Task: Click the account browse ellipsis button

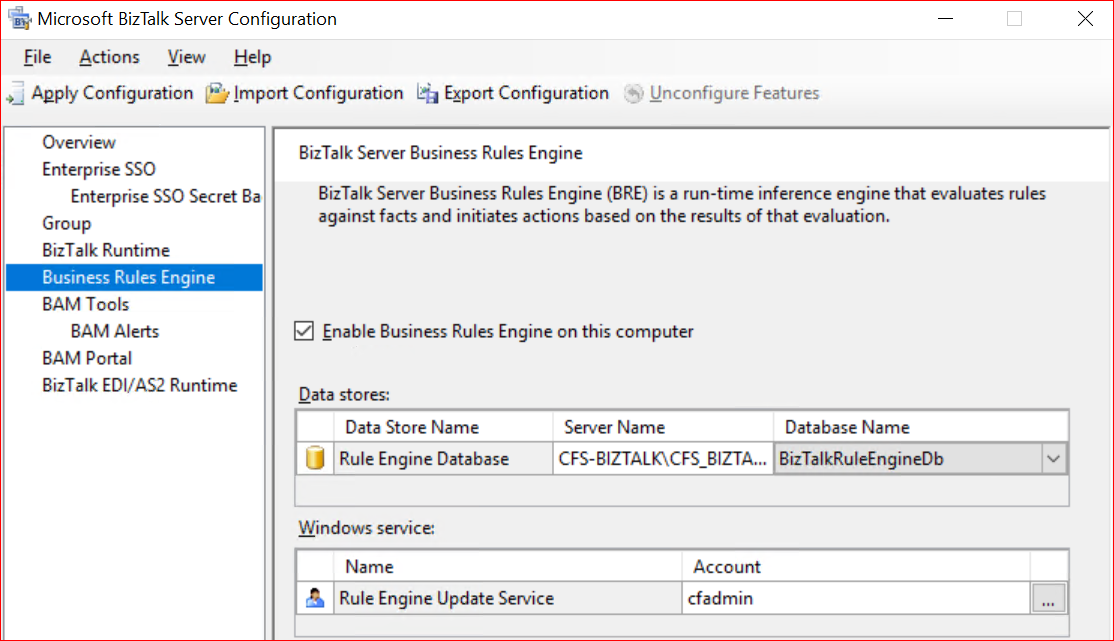Action: pyautogui.click(x=1048, y=598)
